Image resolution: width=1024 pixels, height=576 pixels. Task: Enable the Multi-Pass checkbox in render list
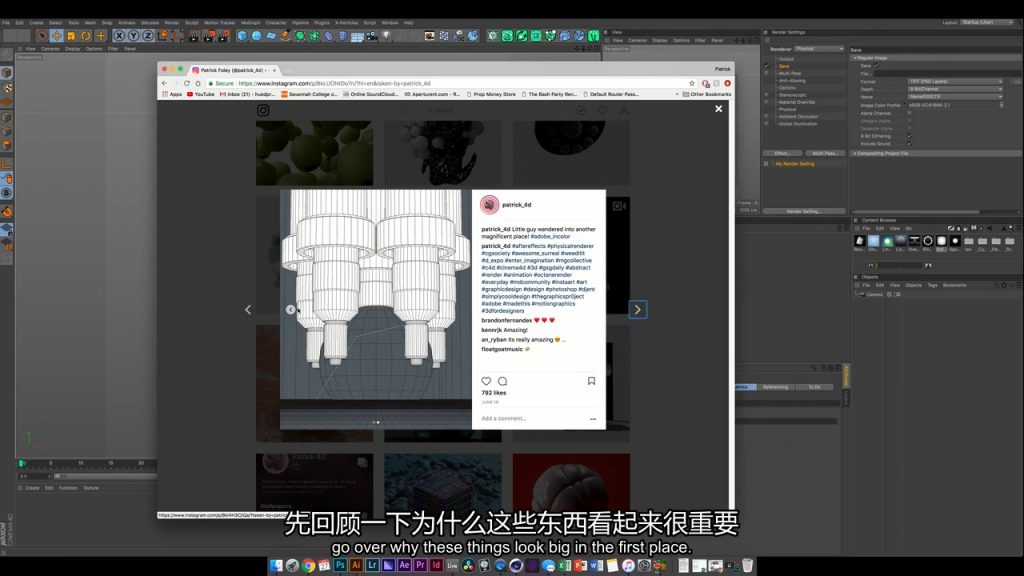click(x=767, y=73)
